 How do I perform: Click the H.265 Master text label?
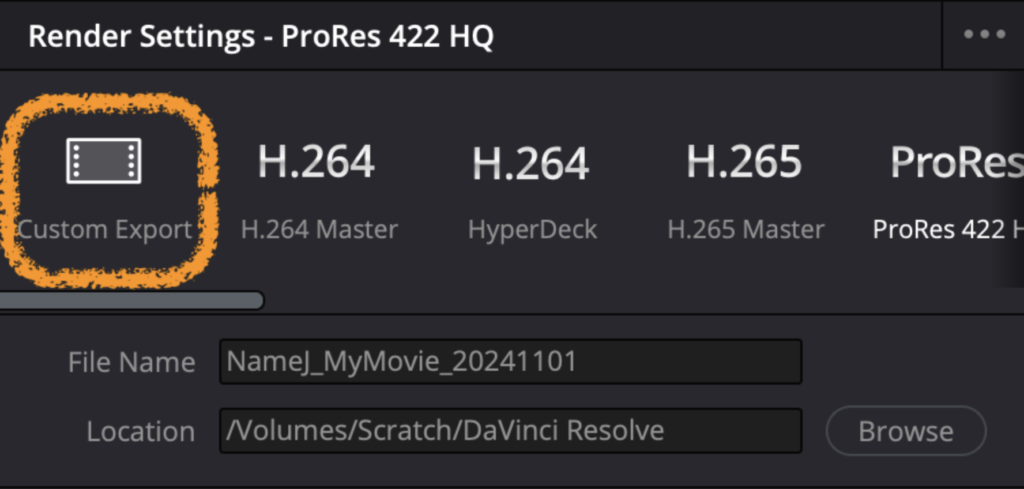point(746,229)
